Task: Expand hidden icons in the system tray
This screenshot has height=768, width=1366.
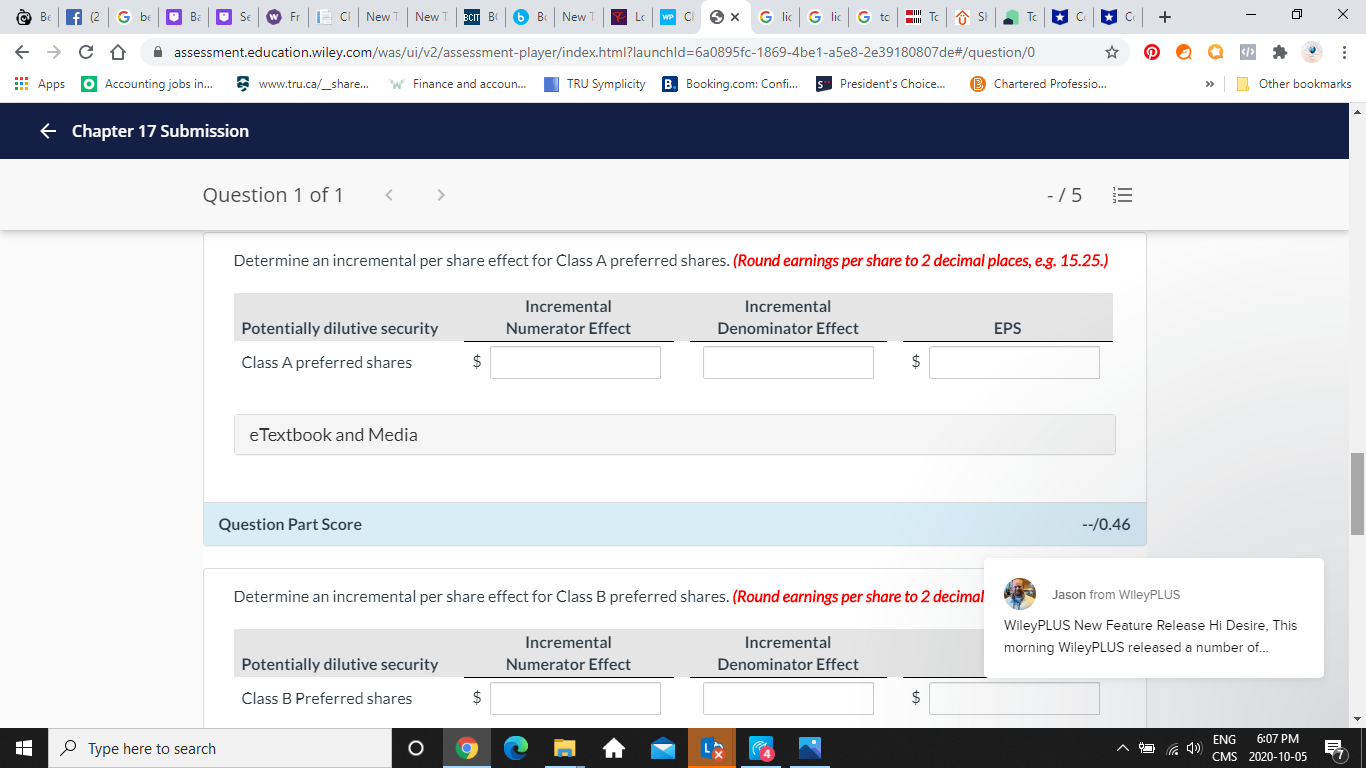Action: tap(1122, 747)
